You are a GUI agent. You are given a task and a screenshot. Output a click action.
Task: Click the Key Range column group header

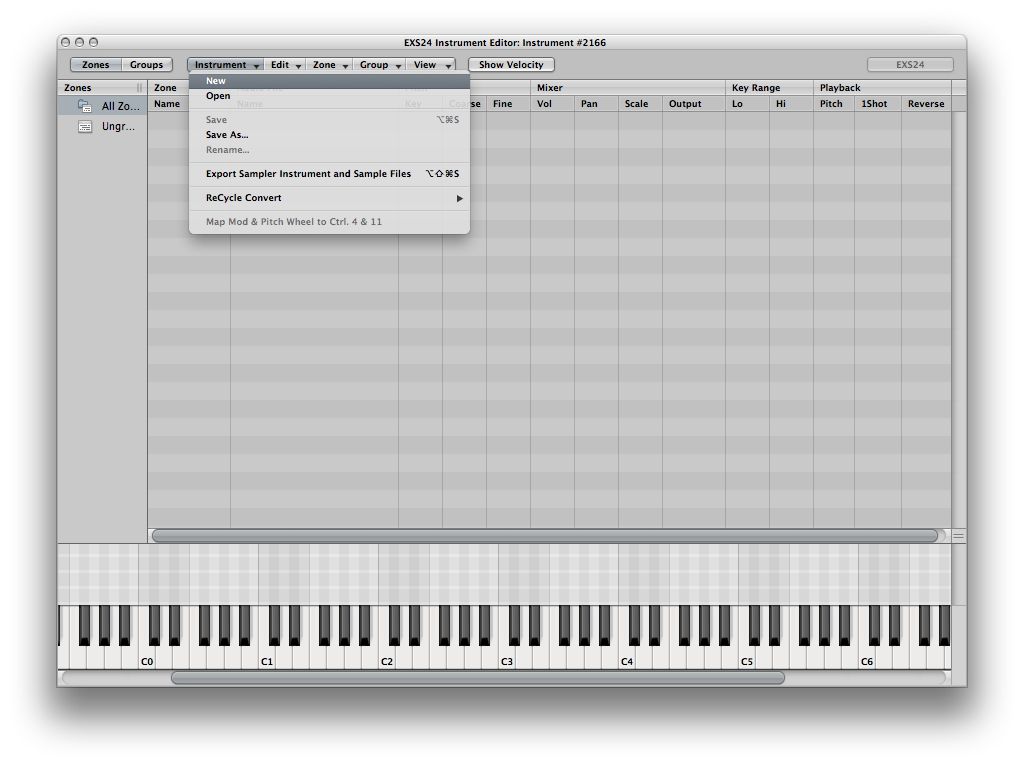coord(769,88)
